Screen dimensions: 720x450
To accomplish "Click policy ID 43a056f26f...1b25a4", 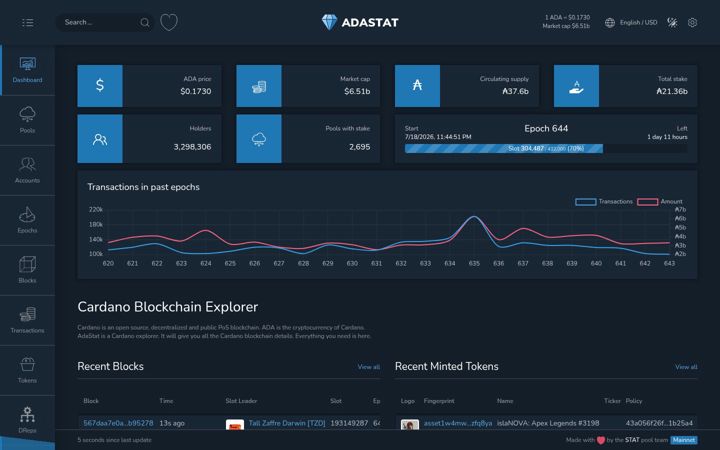I will pyautogui.click(x=659, y=423).
